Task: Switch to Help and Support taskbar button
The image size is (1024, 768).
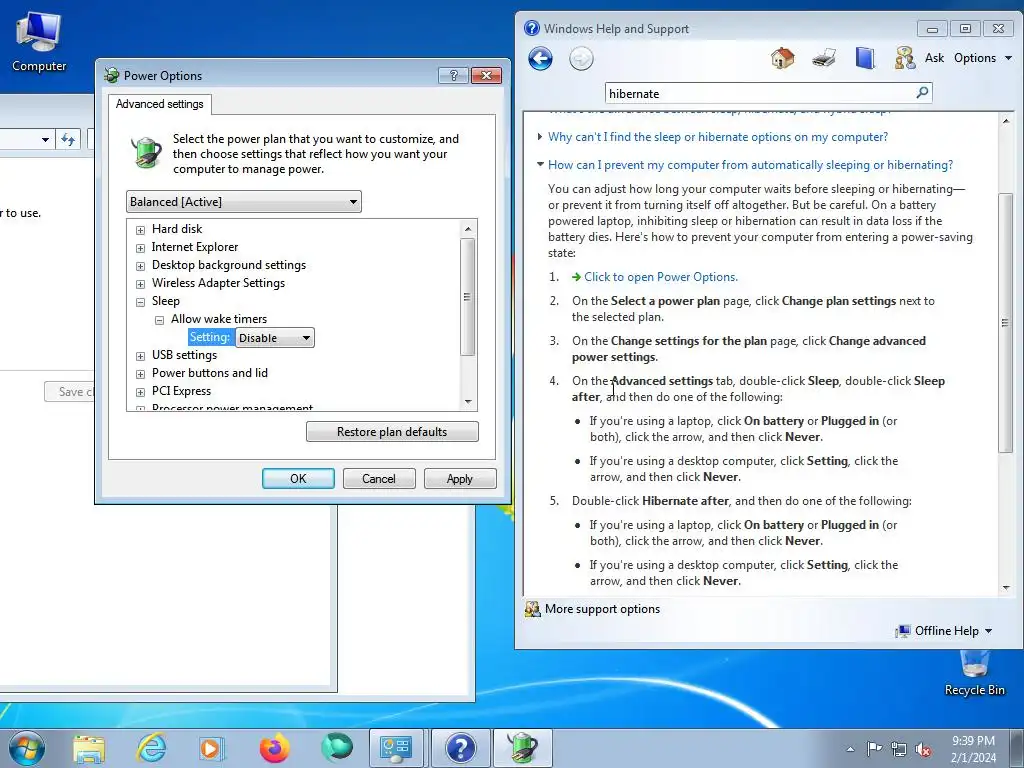Action: point(460,748)
